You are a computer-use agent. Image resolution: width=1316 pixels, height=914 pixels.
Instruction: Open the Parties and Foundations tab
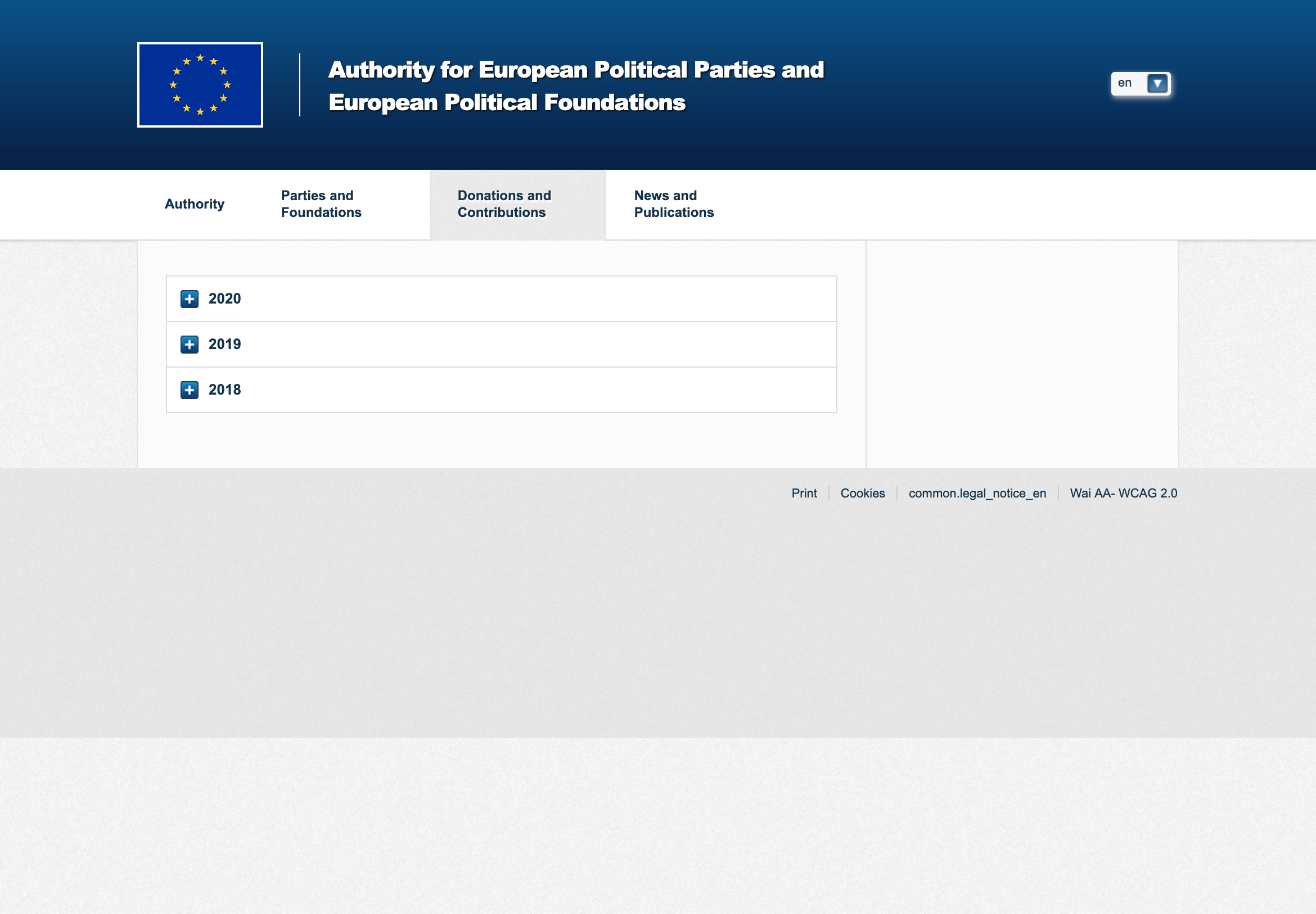(321, 204)
